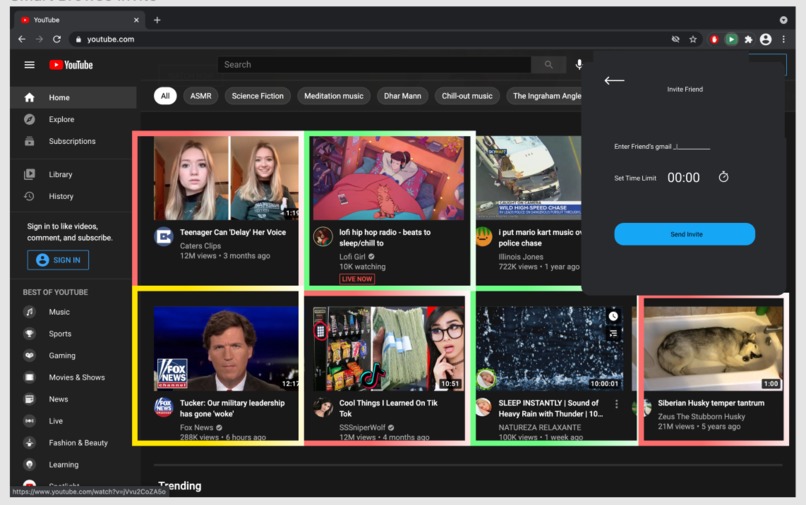Click Caters Clips channel avatar
The height and width of the screenshot is (505, 806).
click(x=164, y=237)
